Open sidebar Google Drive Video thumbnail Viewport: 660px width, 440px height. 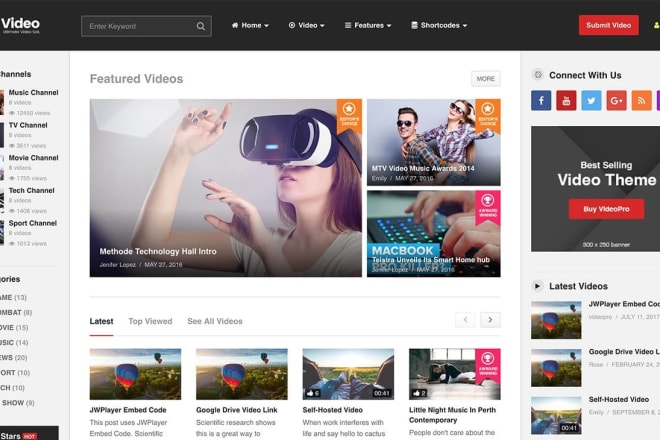tap(556, 368)
